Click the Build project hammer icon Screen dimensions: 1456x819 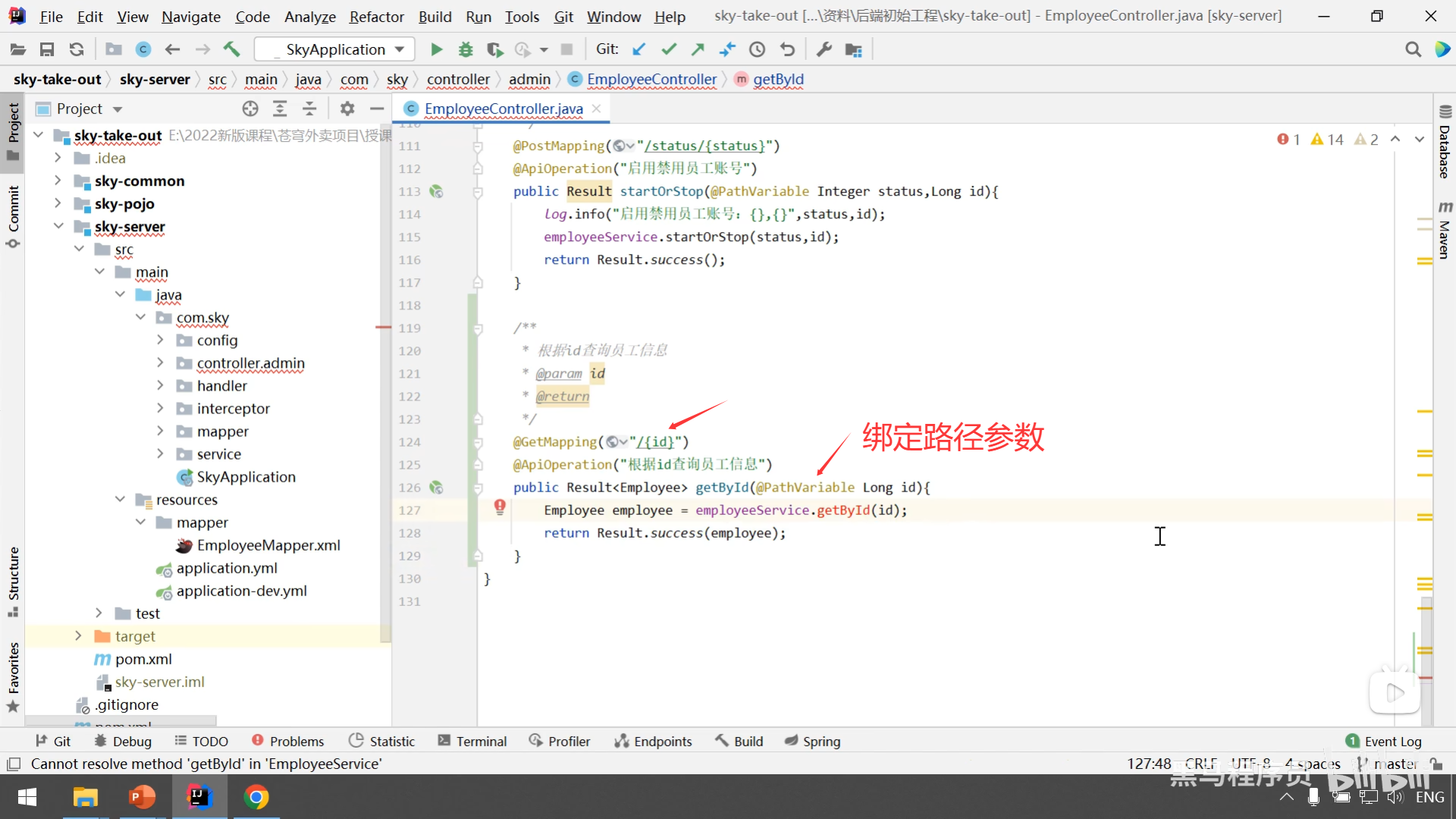tap(231, 49)
